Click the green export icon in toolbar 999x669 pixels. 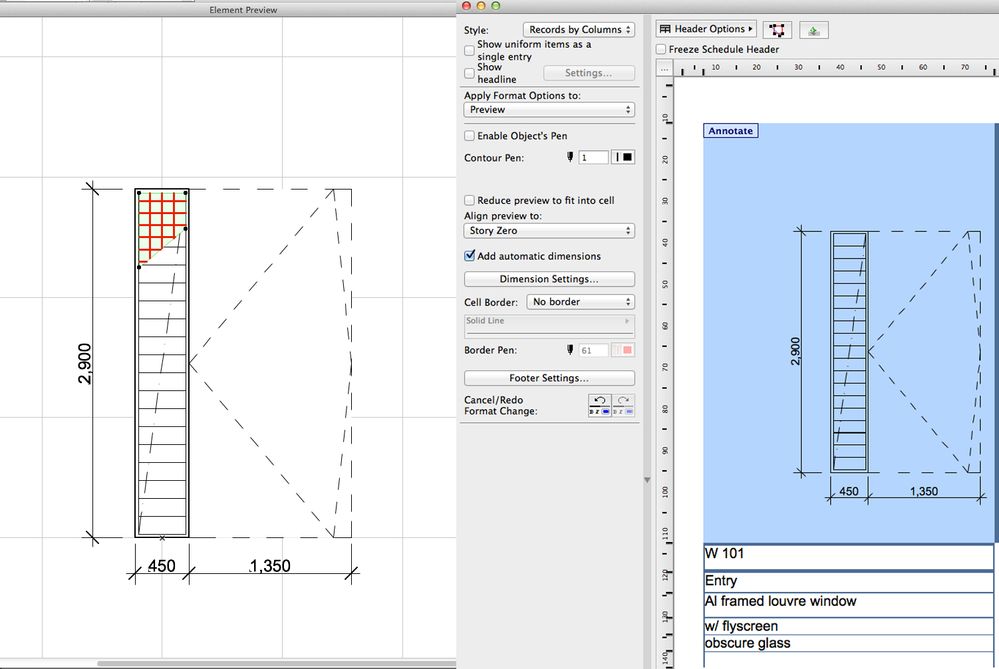pos(814,30)
